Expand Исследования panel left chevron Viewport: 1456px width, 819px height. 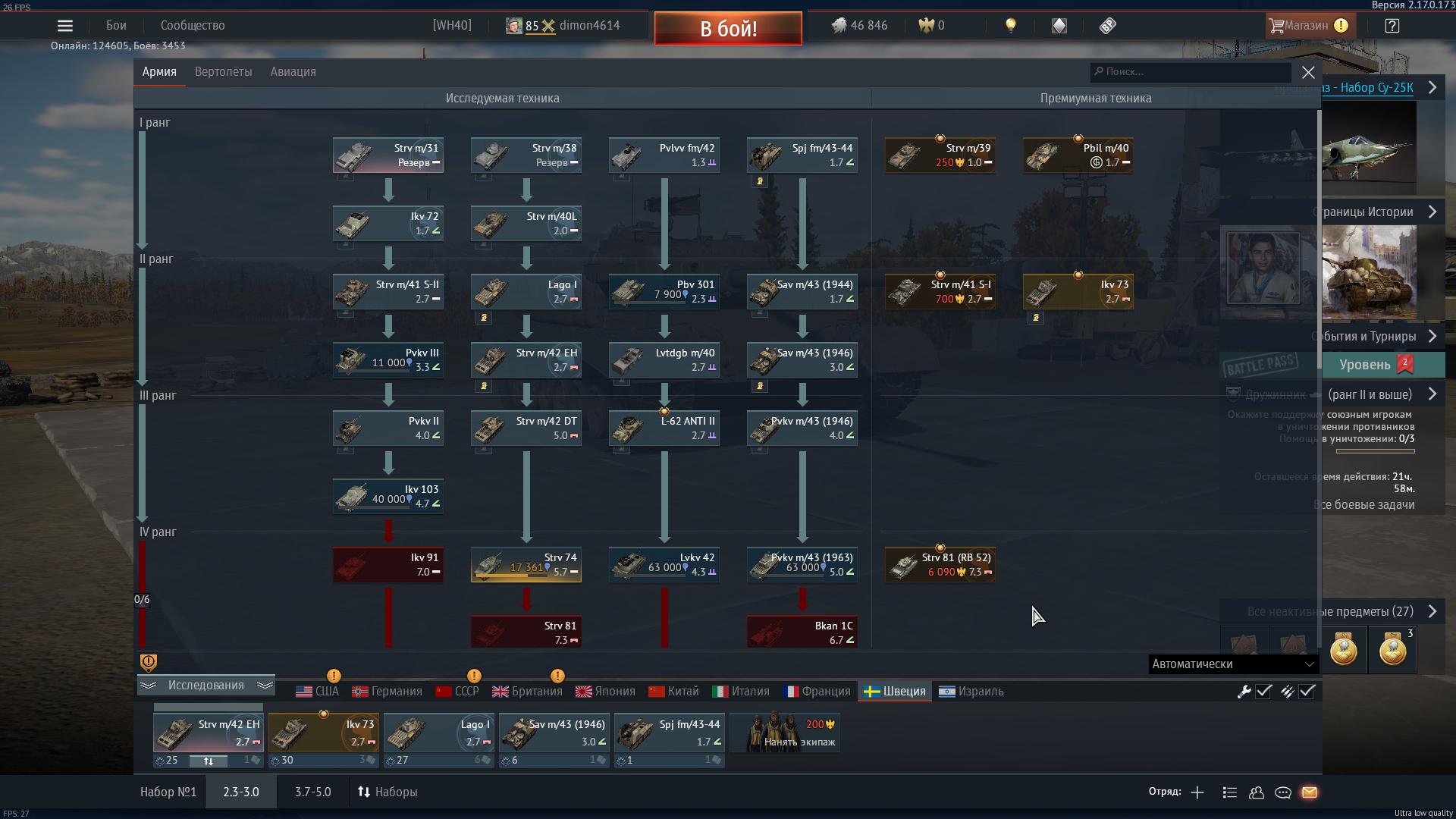tap(148, 686)
